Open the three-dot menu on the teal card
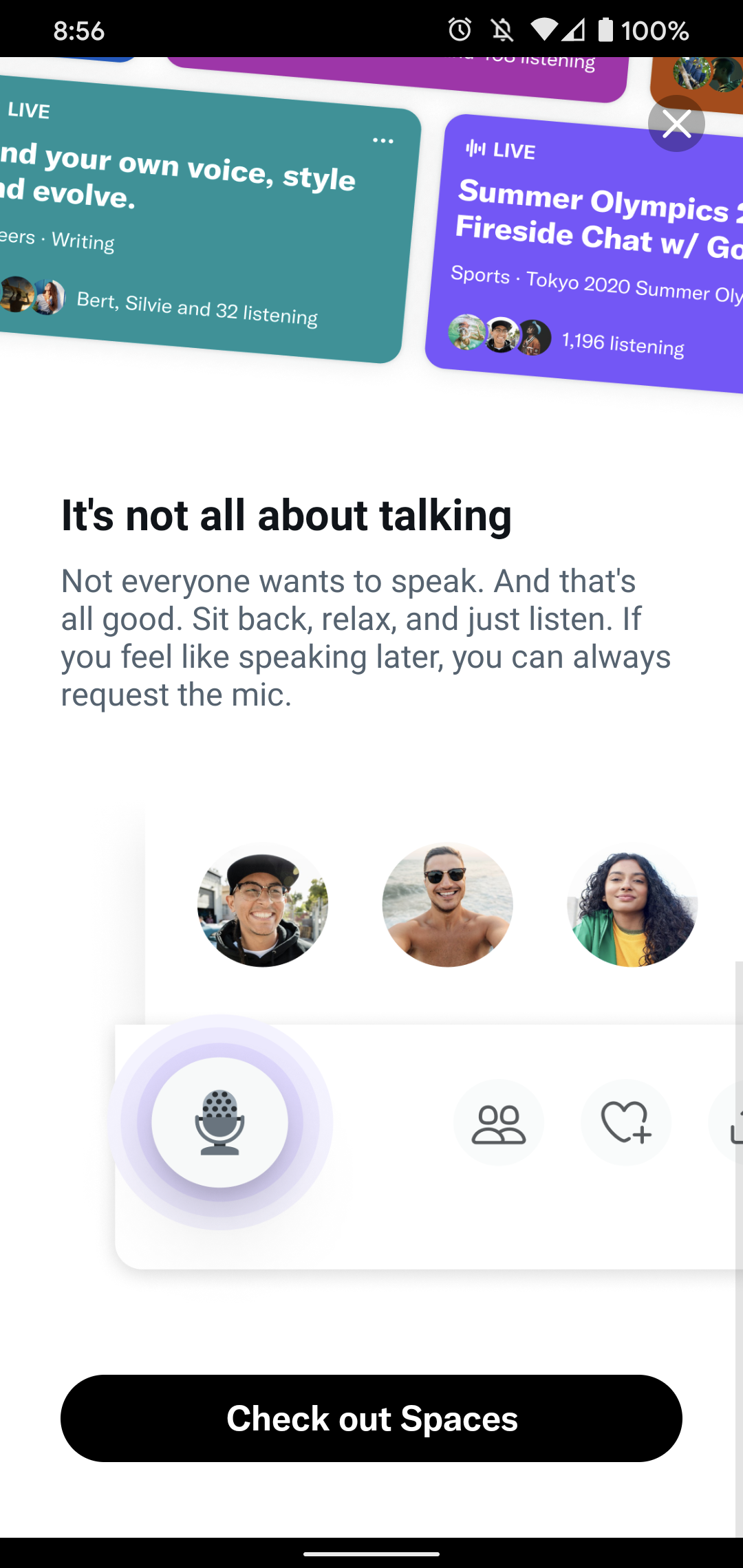The height and width of the screenshot is (1568, 743). coord(383,141)
